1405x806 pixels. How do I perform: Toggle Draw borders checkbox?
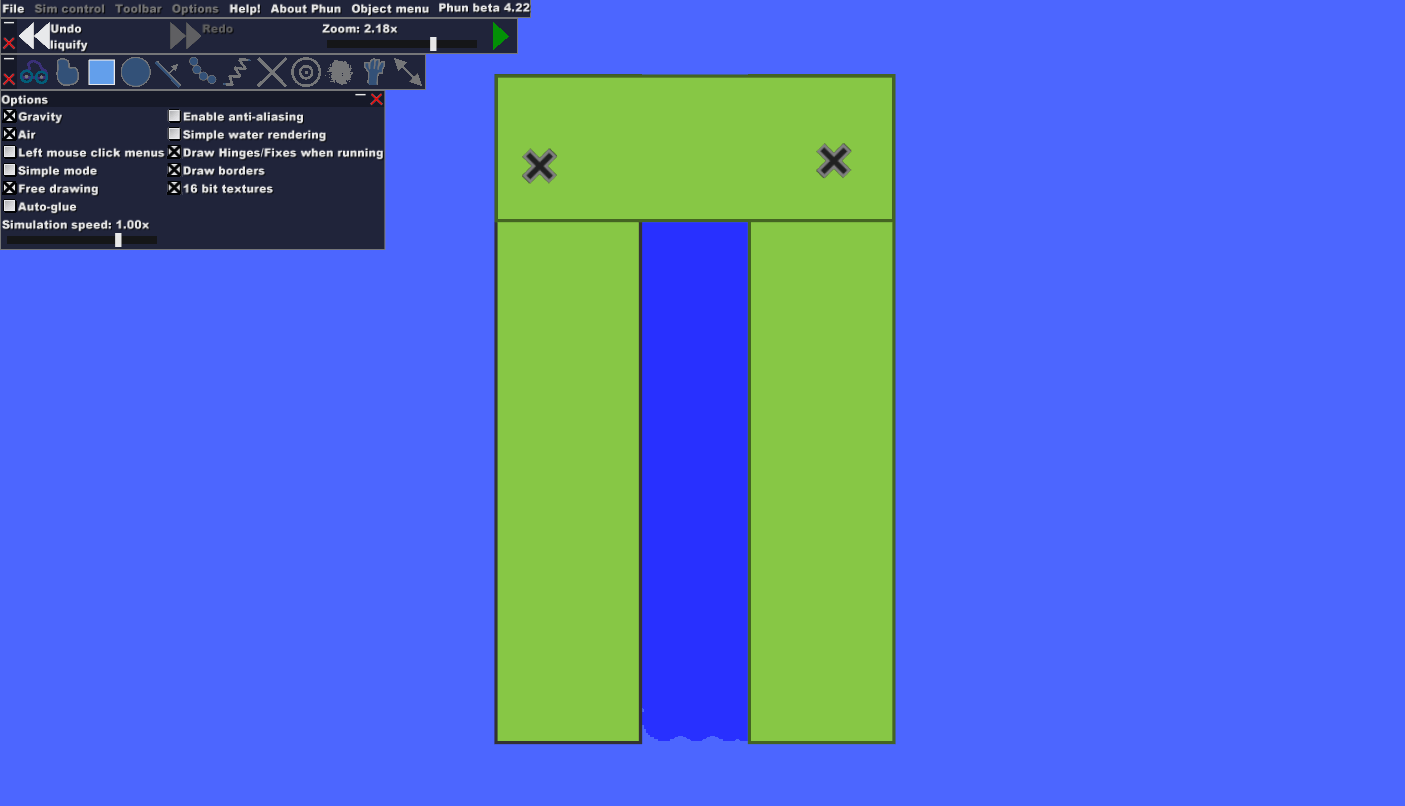tap(174, 170)
